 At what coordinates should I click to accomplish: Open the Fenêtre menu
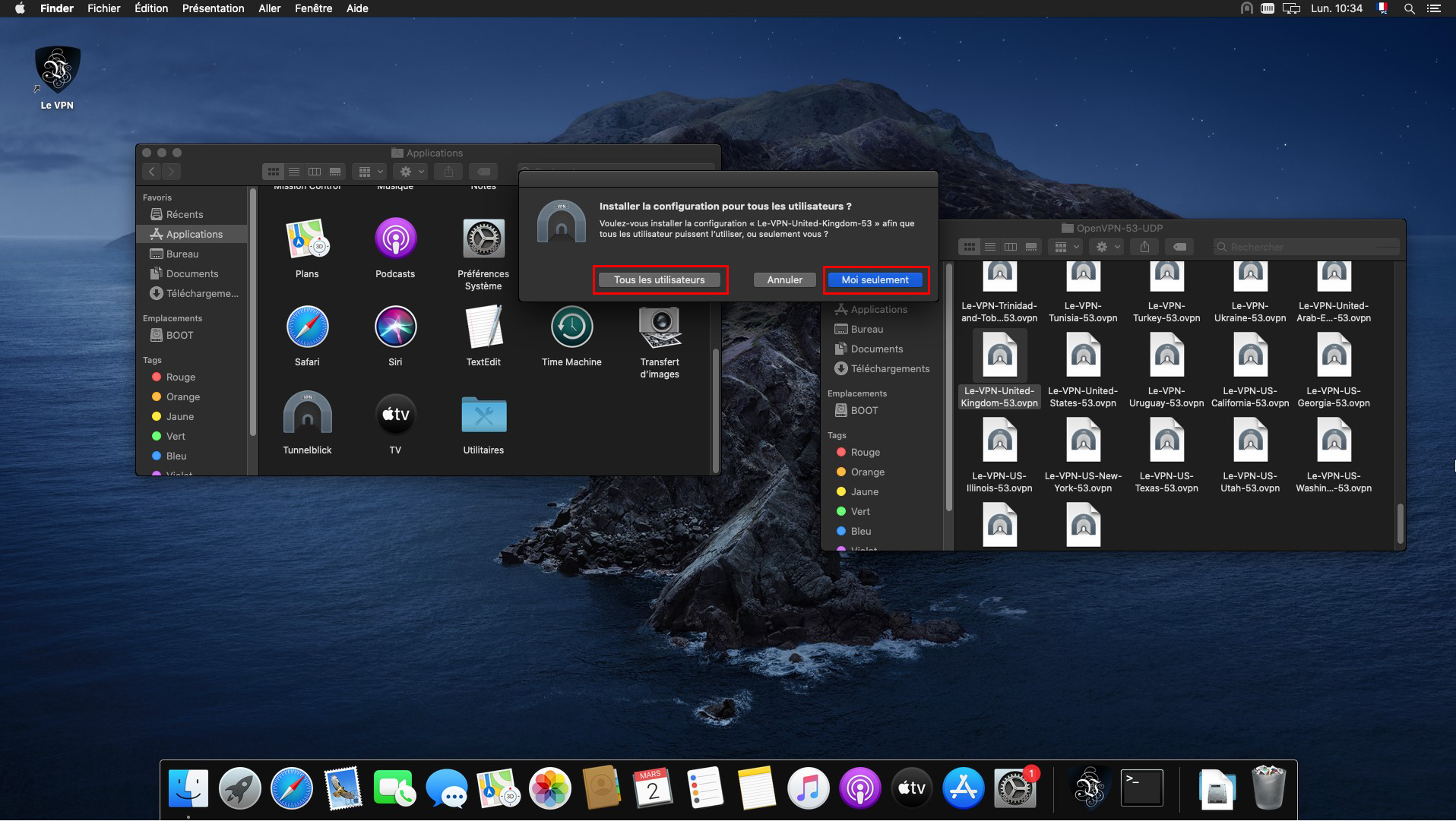click(x=313, y=8)
